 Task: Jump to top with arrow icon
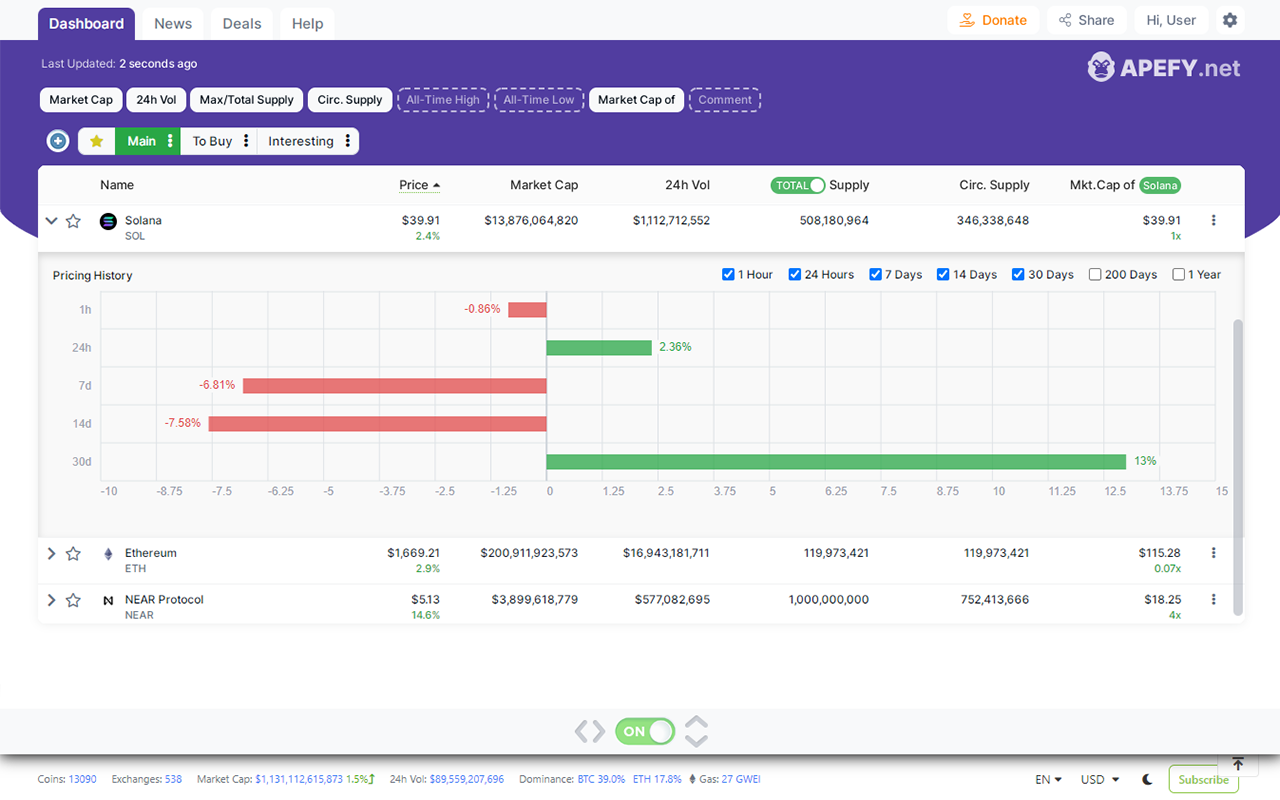point(1237,764)
